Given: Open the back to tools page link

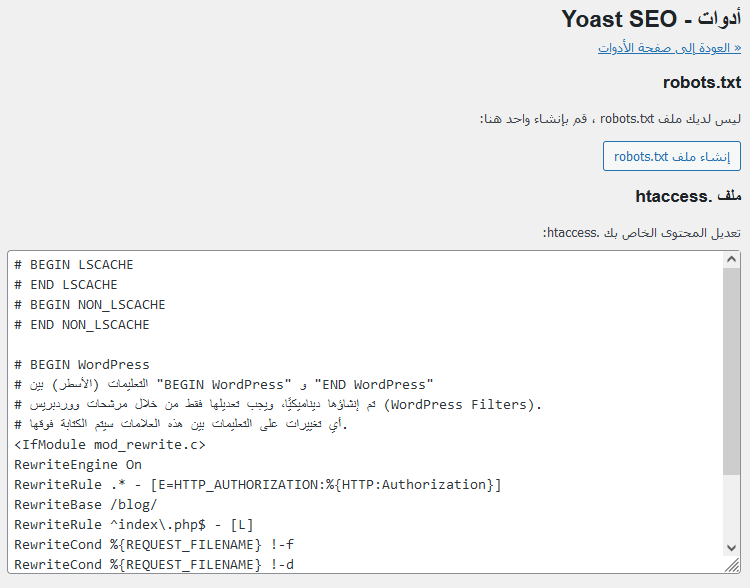Looking at the screenshot, I should point(669,48).
